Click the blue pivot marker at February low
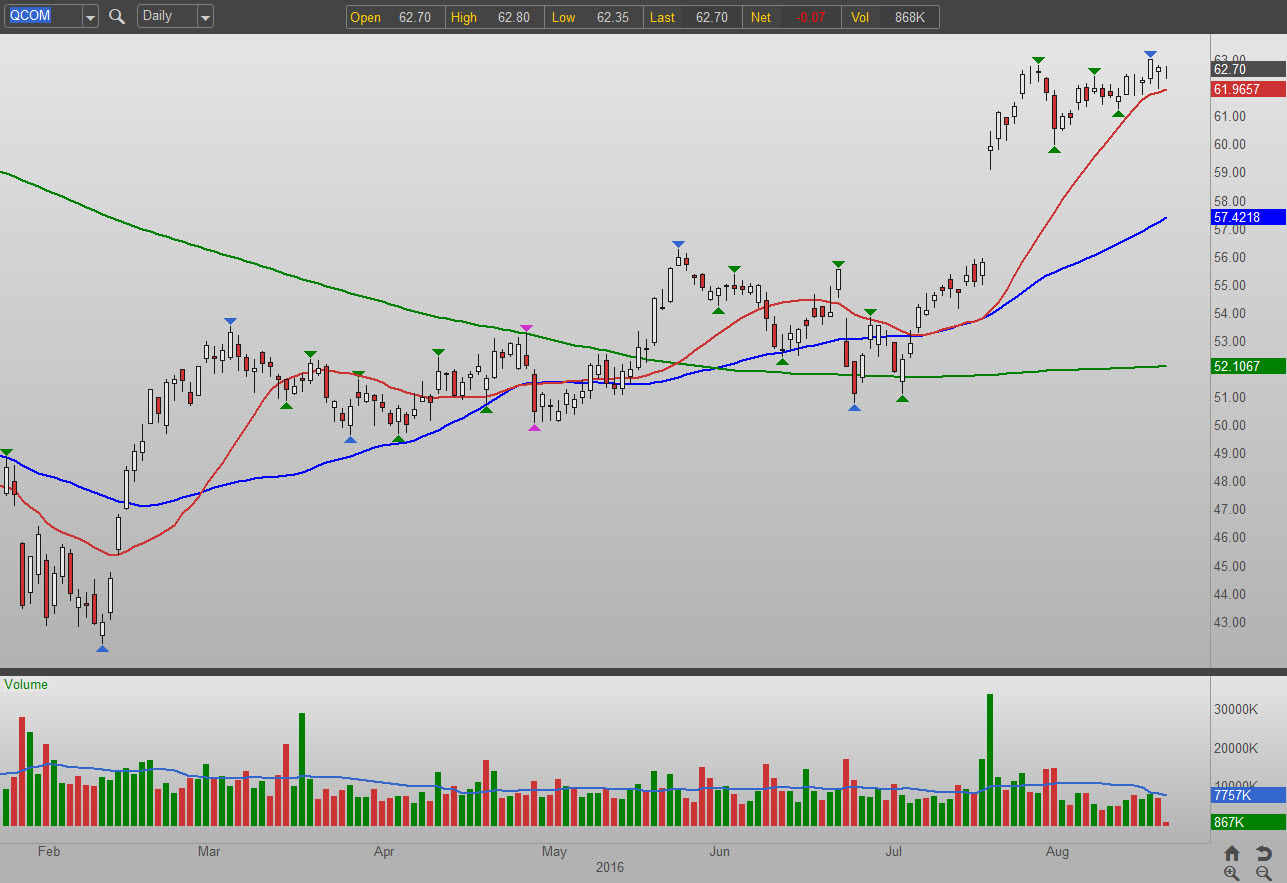1287x883 pixels. tap(102, 649)
